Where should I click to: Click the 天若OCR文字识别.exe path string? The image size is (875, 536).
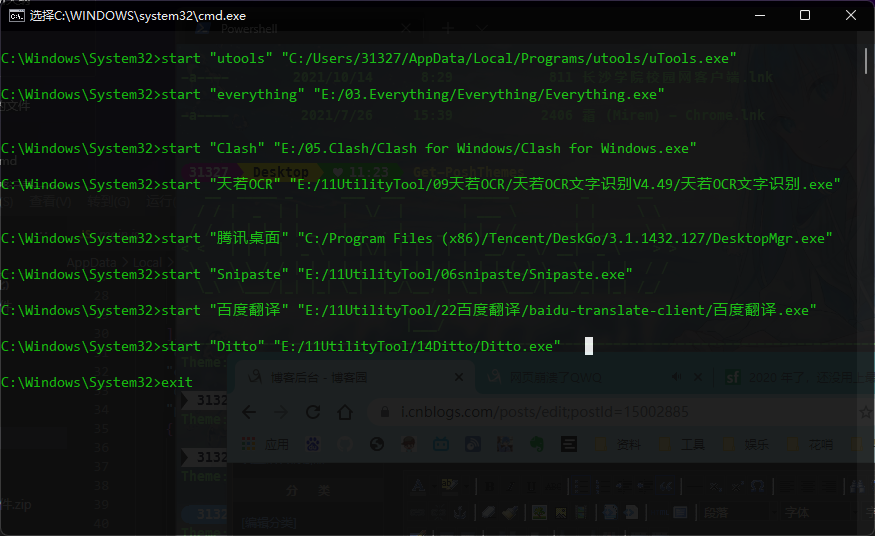coord(565,184)
